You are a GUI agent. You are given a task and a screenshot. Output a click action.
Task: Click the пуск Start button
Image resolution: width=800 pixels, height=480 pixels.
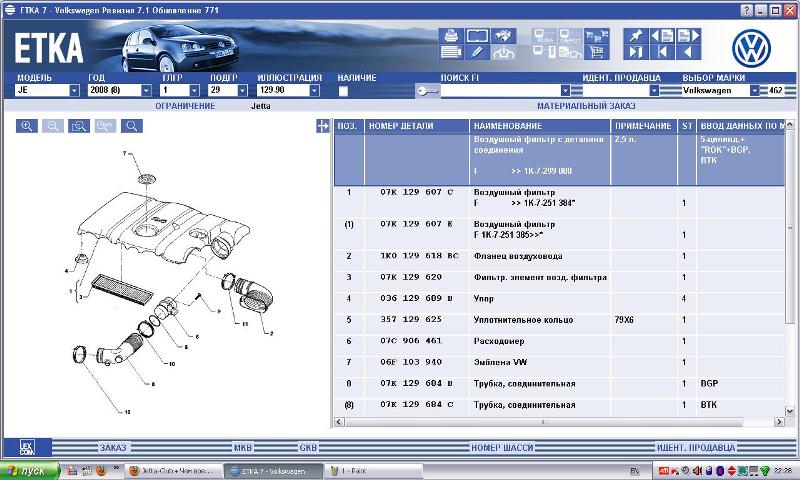[x=30, y=471]
